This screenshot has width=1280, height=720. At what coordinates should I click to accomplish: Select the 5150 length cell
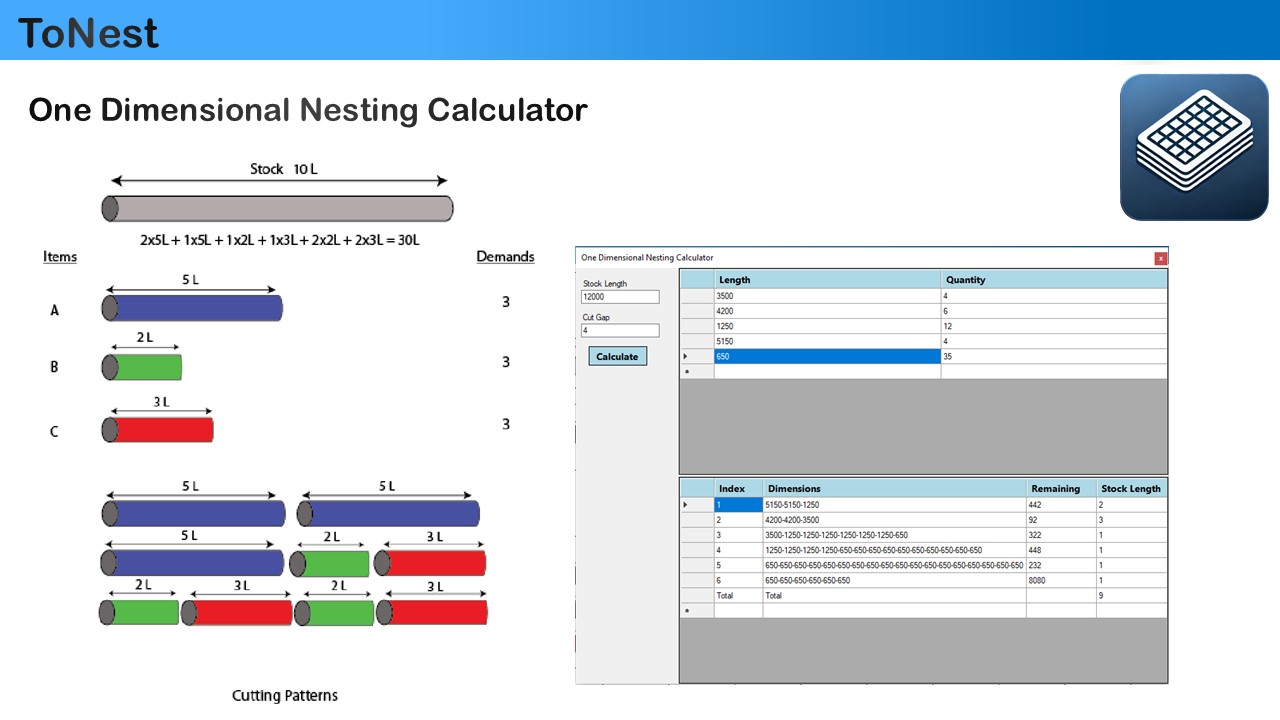pos(827,342)
